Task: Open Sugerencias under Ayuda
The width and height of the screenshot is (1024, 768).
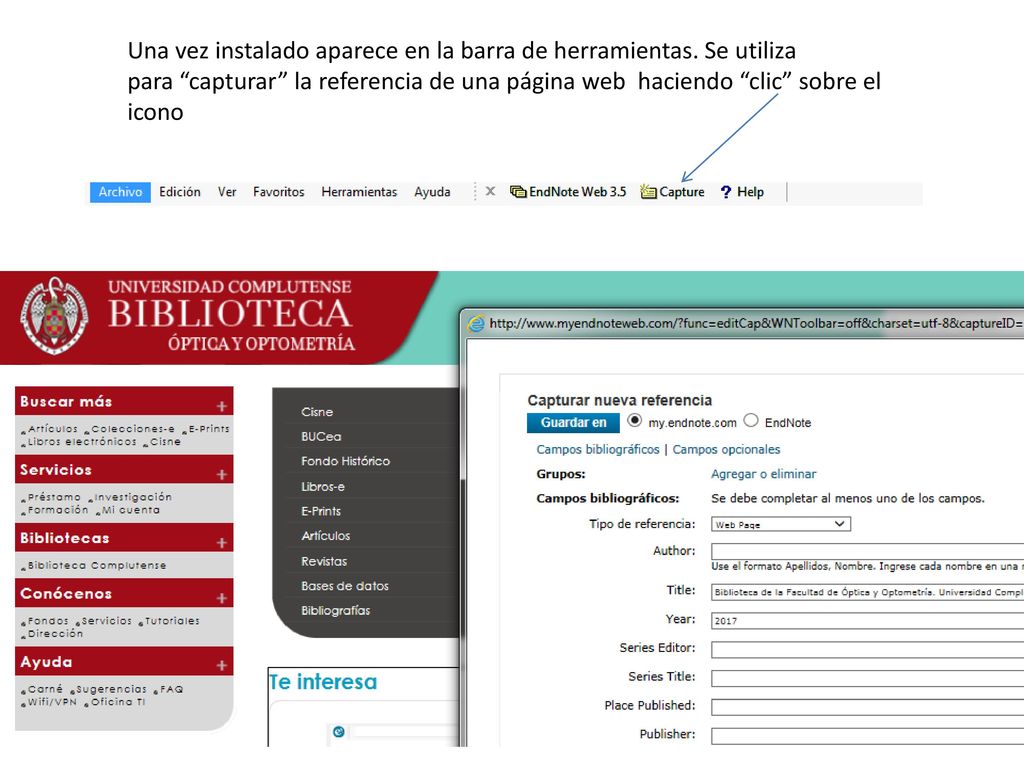Action: click(x=112, y=690)
